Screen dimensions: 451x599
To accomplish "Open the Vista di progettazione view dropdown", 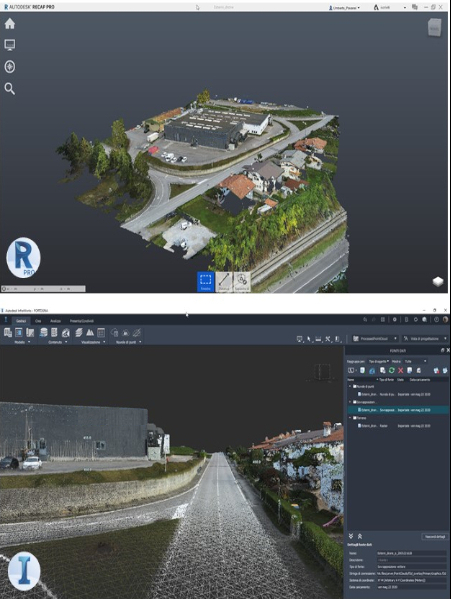I will pos(425,338).
